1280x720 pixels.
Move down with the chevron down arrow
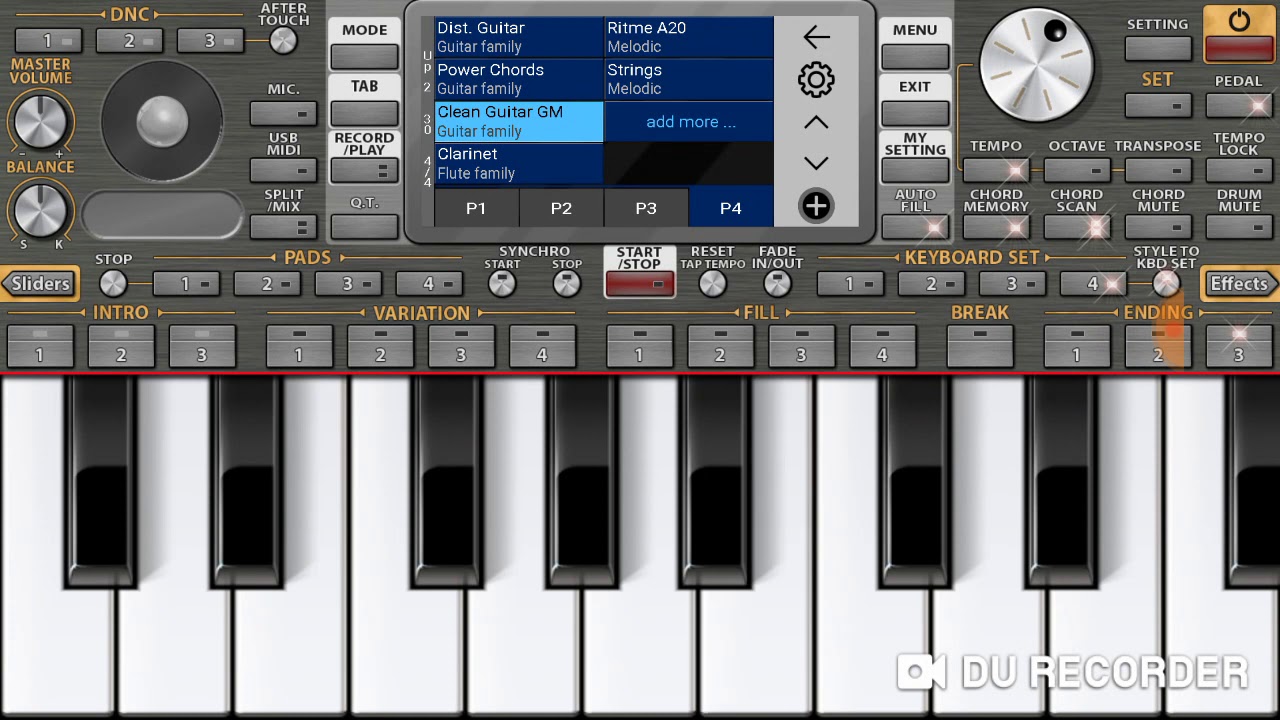pos(816,163)
